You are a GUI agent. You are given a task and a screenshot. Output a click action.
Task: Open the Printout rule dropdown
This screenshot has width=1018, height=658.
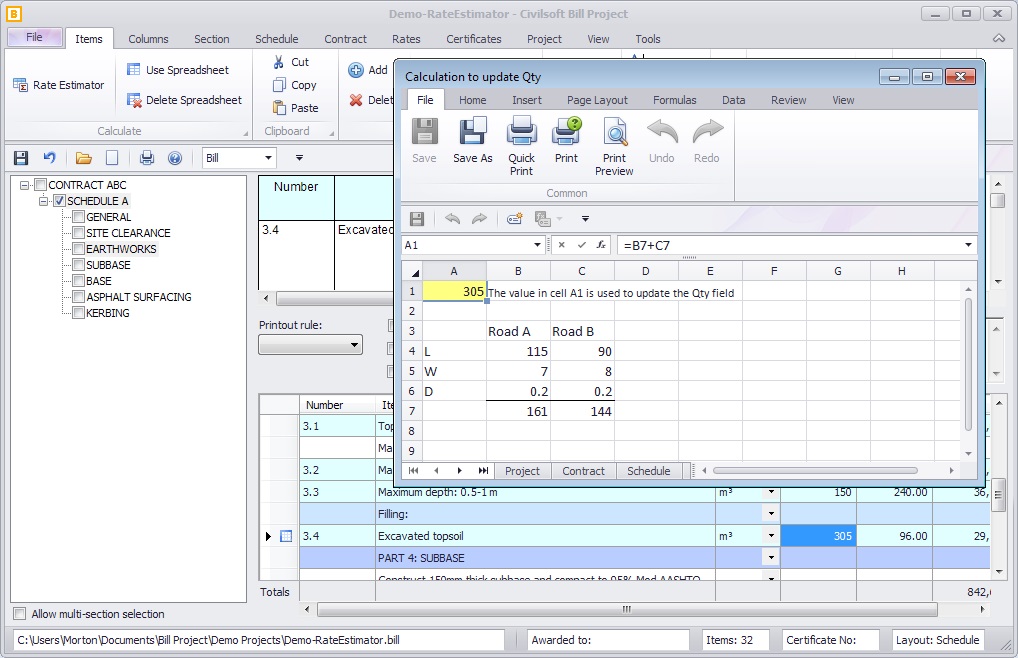(x=352, y=344)
